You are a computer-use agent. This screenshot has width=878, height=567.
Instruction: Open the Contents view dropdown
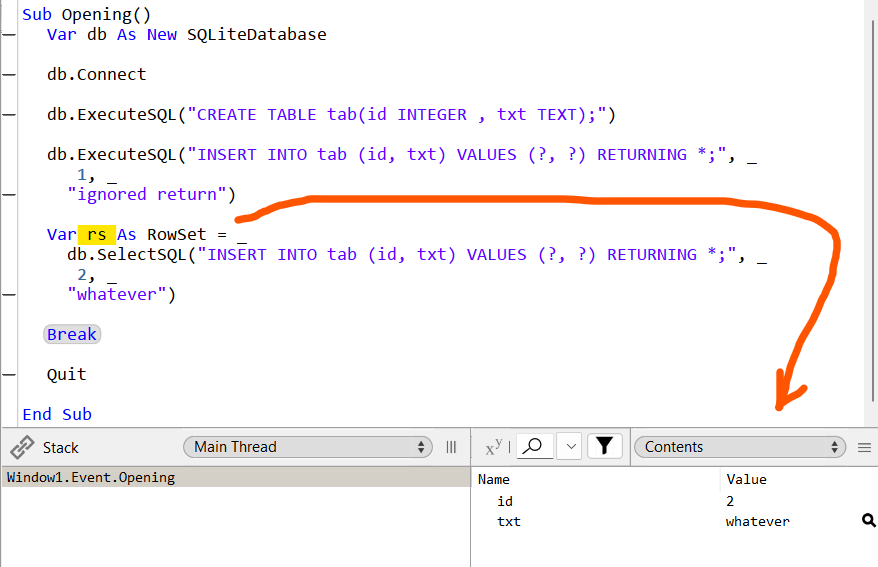tap(741, 447)
